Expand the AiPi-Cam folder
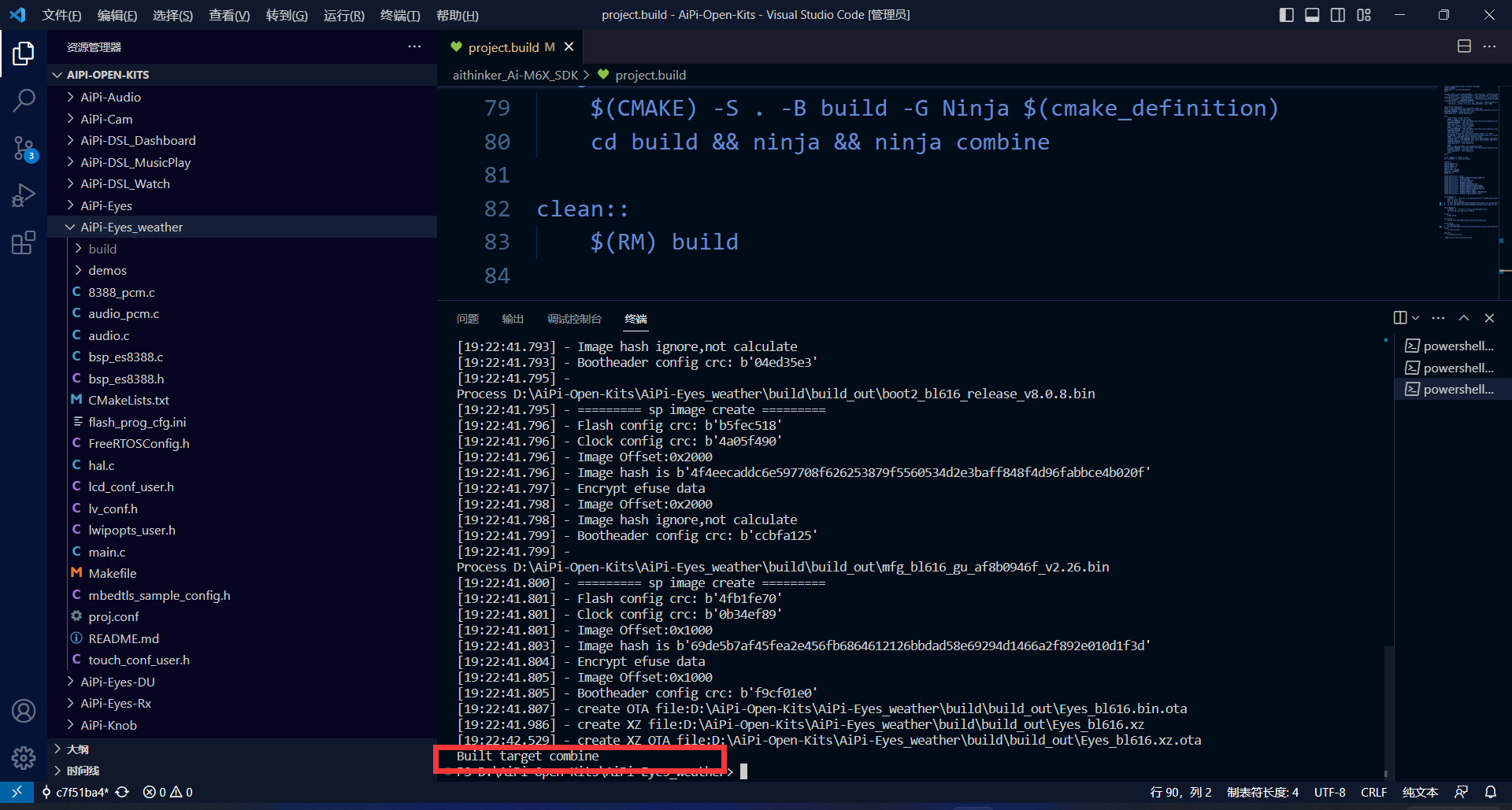 [242, 119]
